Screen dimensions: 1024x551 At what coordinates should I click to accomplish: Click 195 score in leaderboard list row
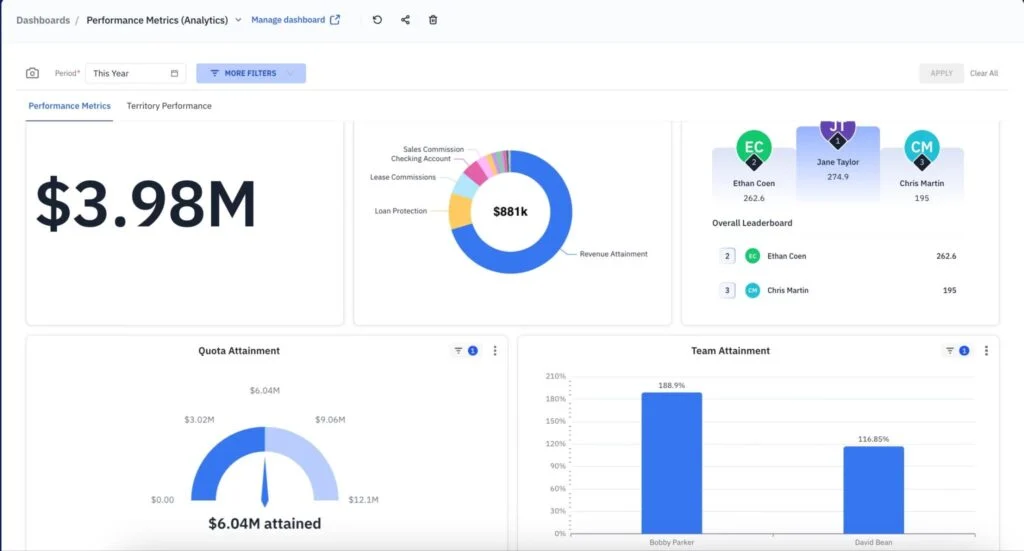coord(950,291)
